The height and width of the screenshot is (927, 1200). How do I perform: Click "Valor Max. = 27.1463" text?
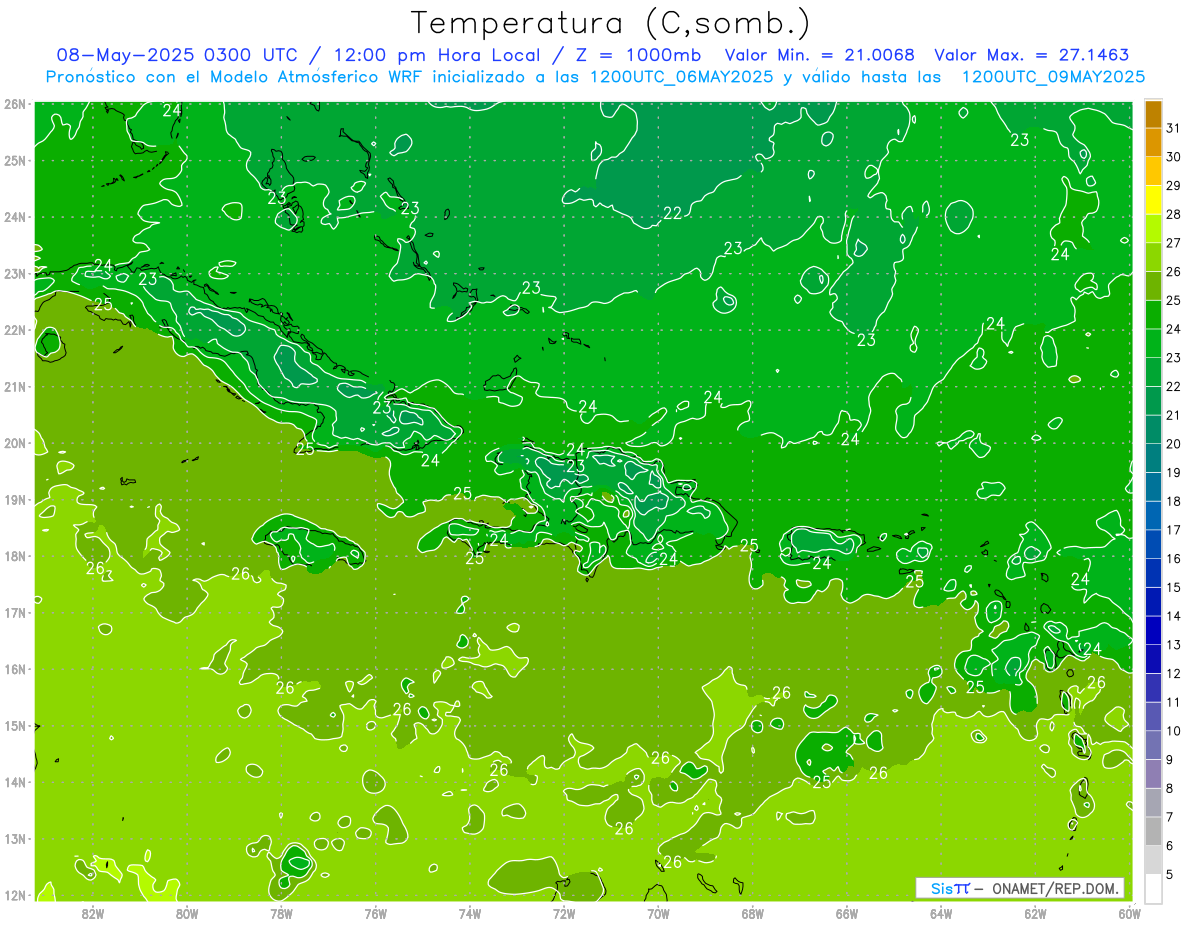pyautogui.click(x=1032, y=55)
